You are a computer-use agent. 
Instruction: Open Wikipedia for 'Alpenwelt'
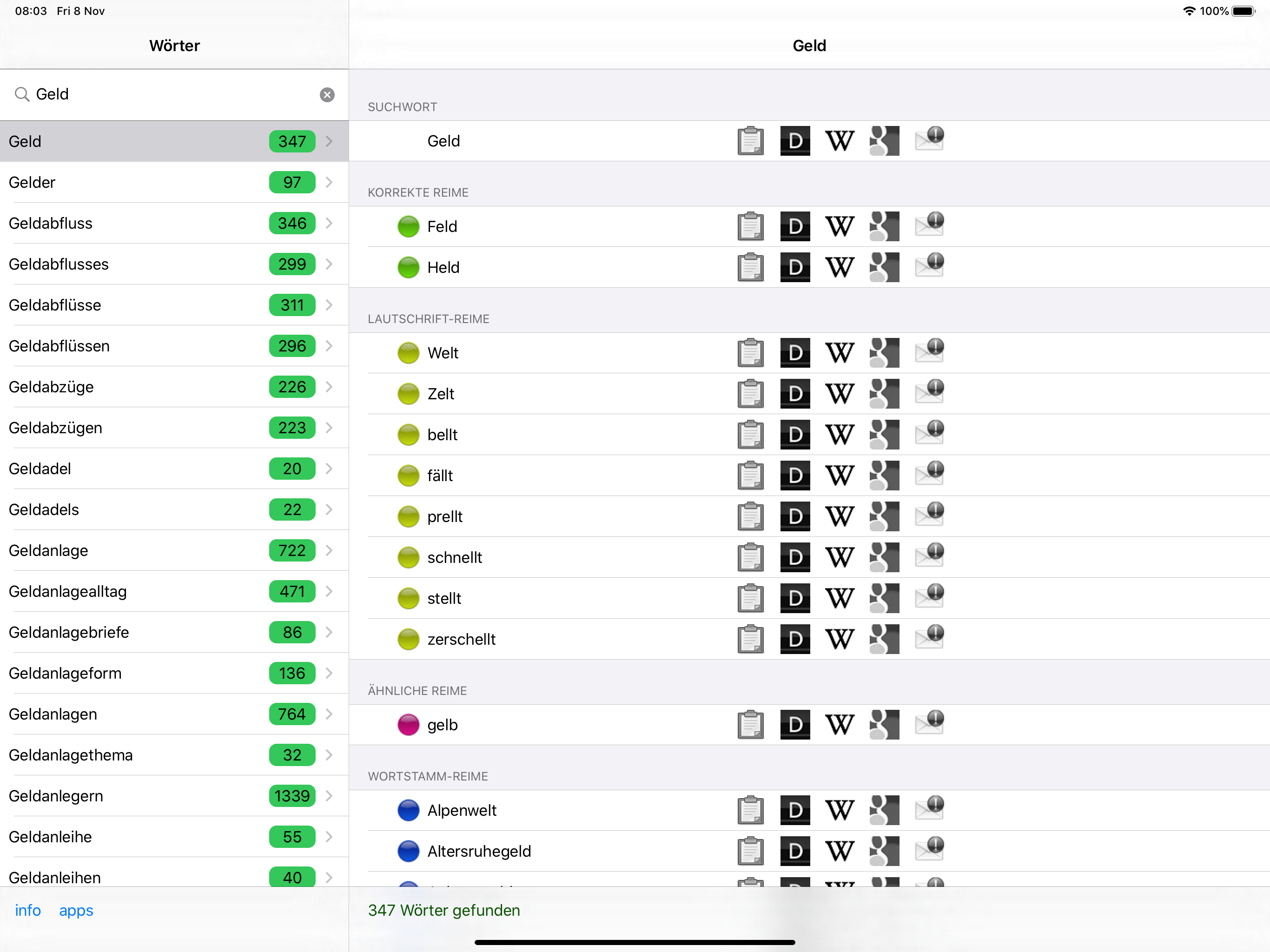tap(840, 810)
